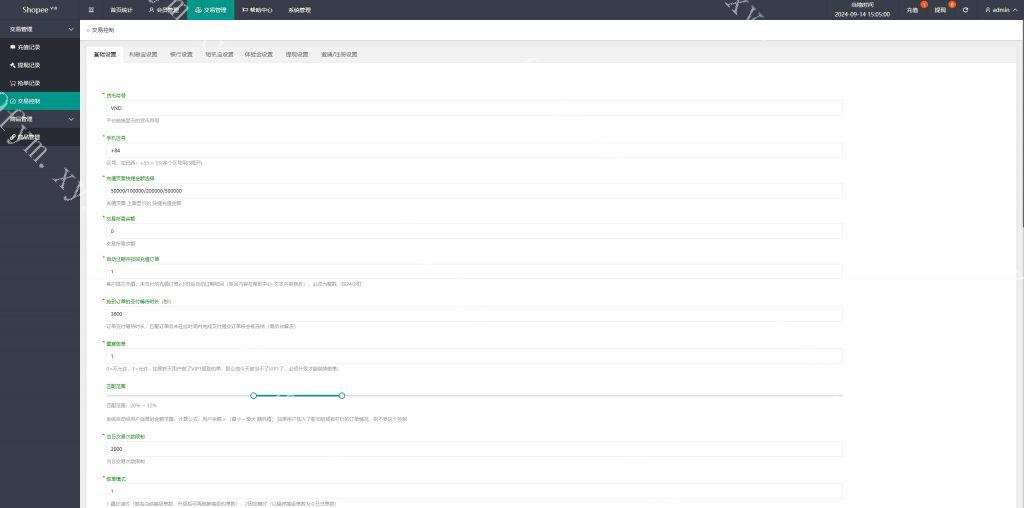Click the phone code field containing +84
The image size is (1024, 508).
474,151
